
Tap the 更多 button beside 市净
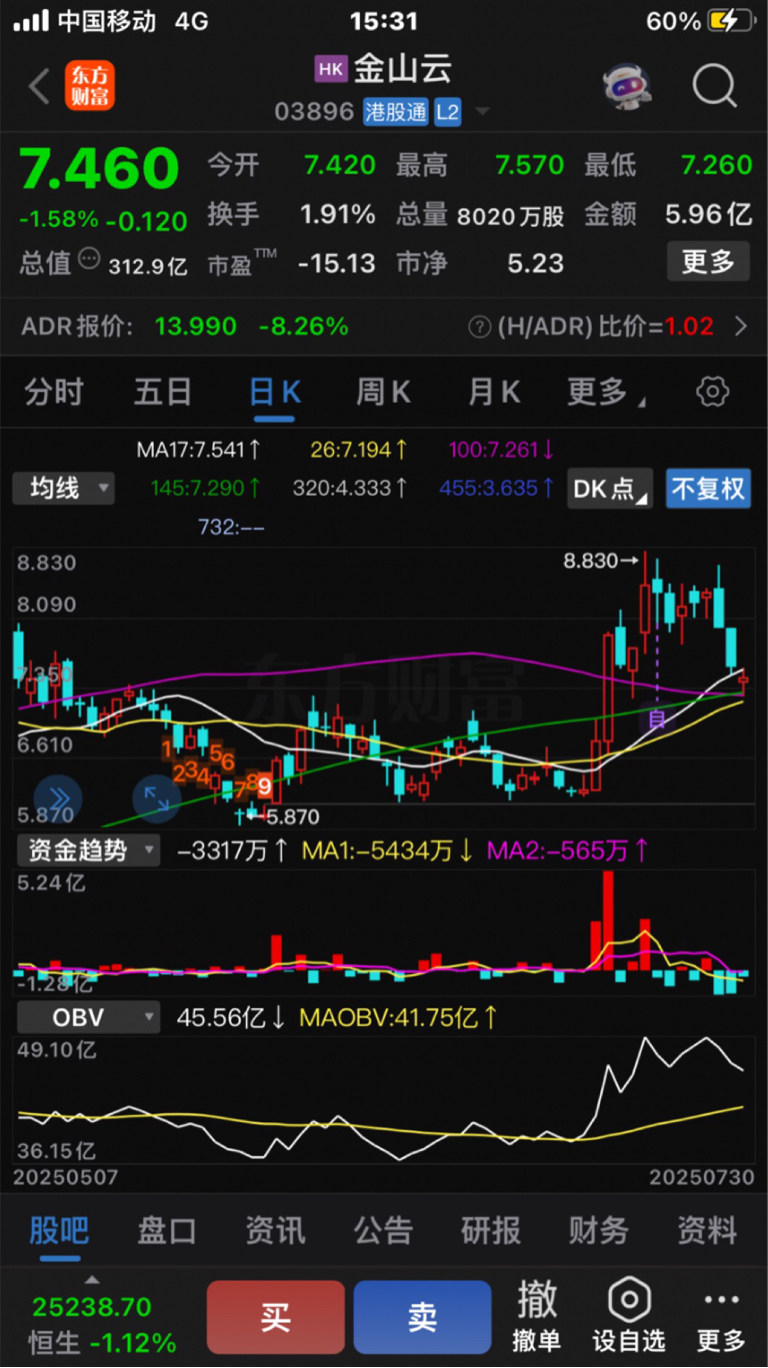[708, 262]
